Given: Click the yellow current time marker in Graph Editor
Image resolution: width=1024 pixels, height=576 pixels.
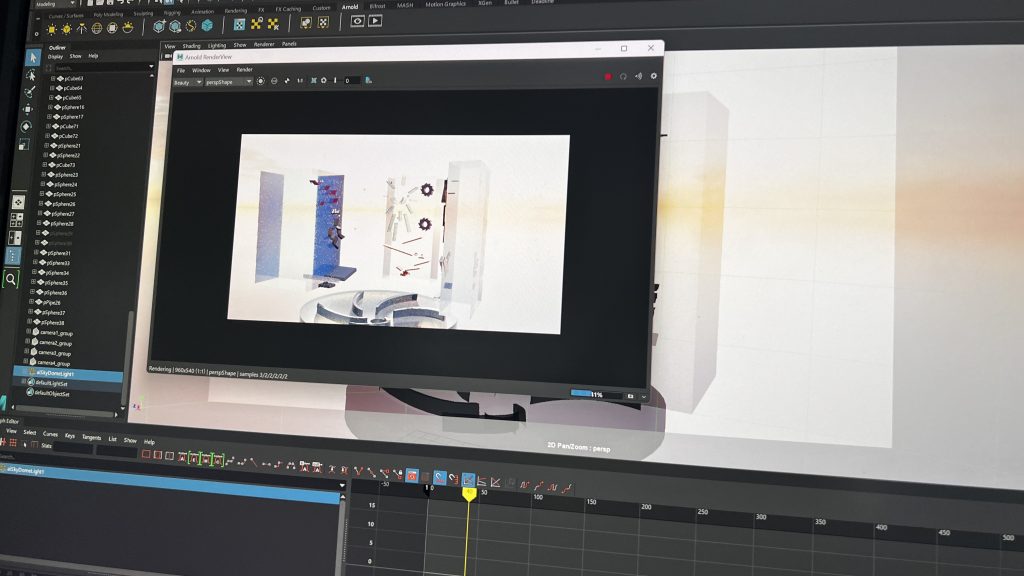Looking at the screenshot, I should [x=468, y=494].
